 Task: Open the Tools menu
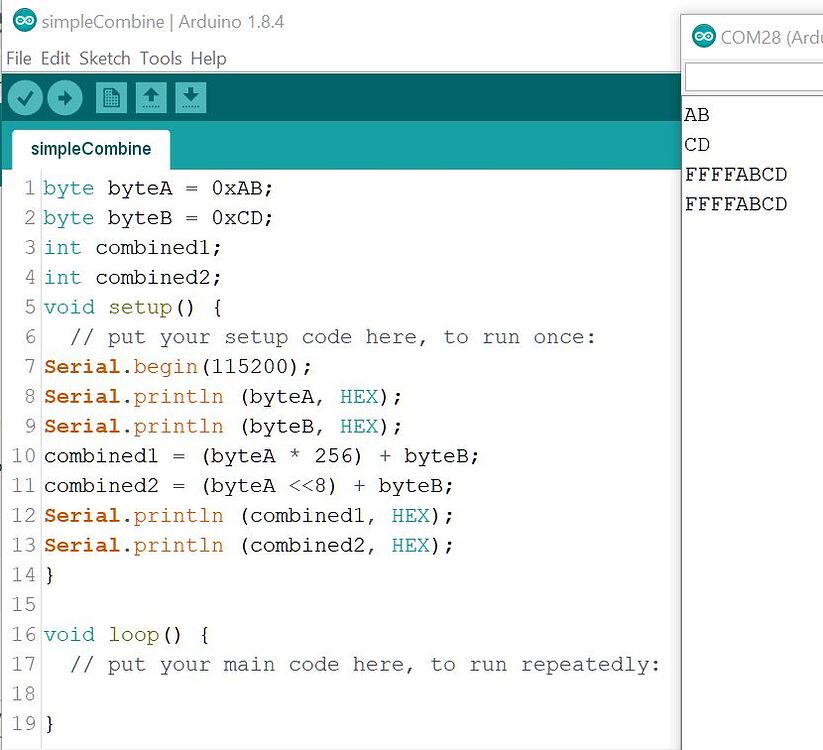pos(161,59)
